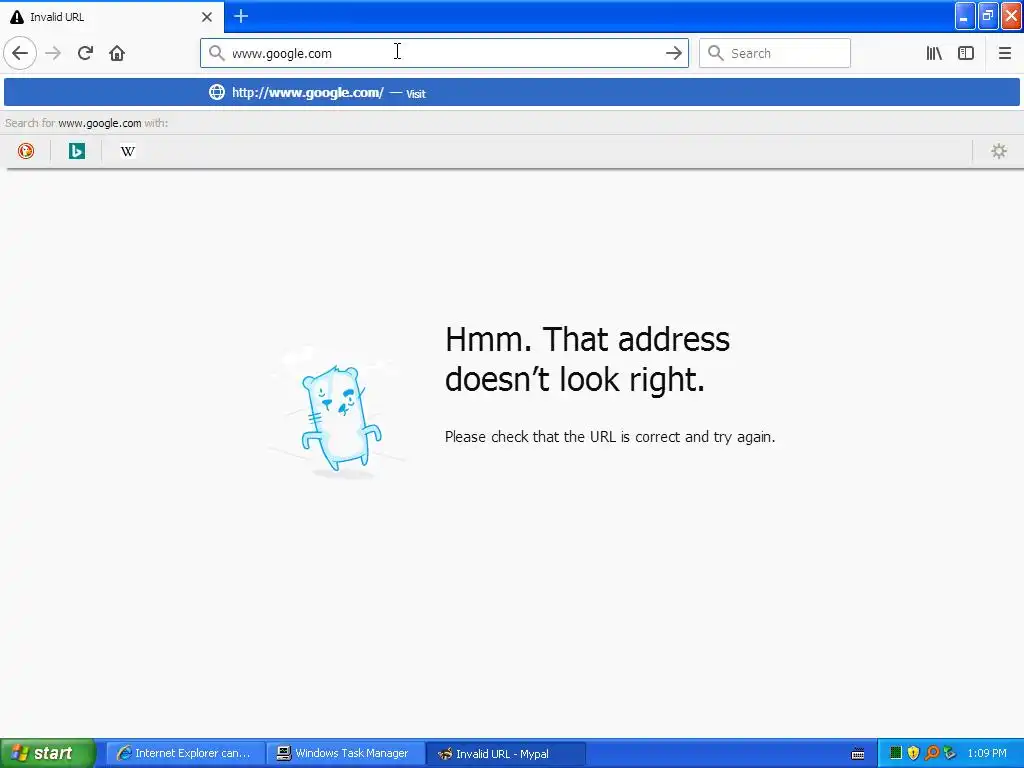Focus the www.google.com address field
The image size is (1024, 768).
pos(444,53)
